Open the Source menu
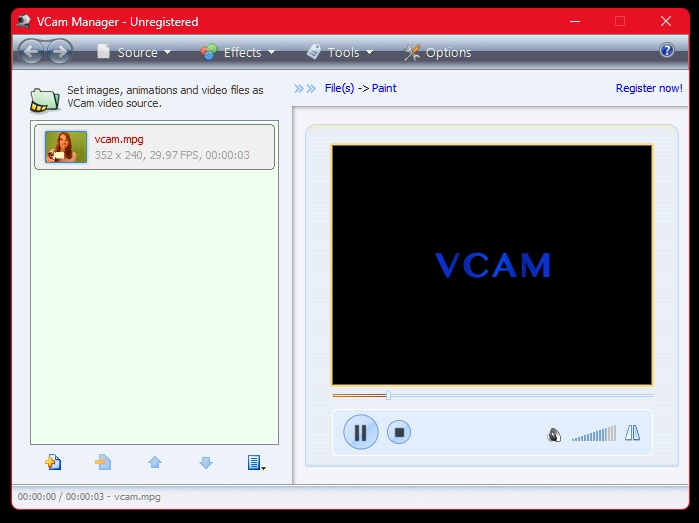The width and height of the screenshot is (699, 523). tap(134, 52)
